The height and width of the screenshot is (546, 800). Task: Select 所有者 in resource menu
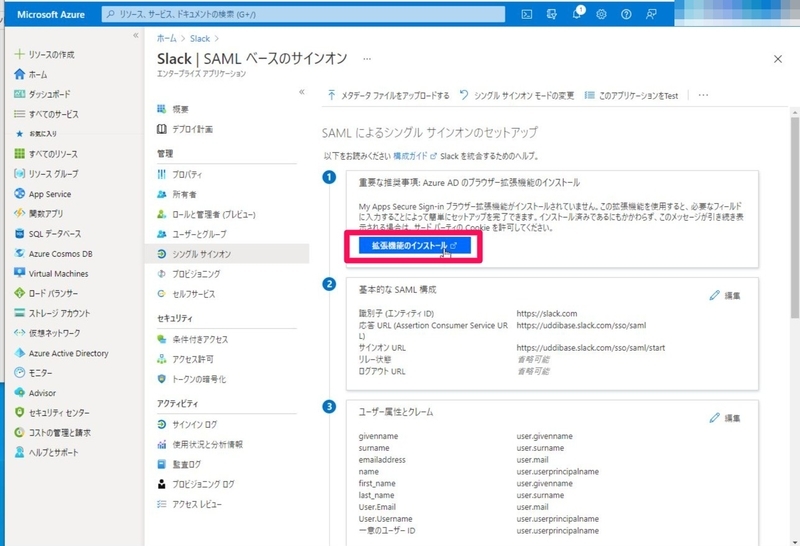tap(177, 194)
